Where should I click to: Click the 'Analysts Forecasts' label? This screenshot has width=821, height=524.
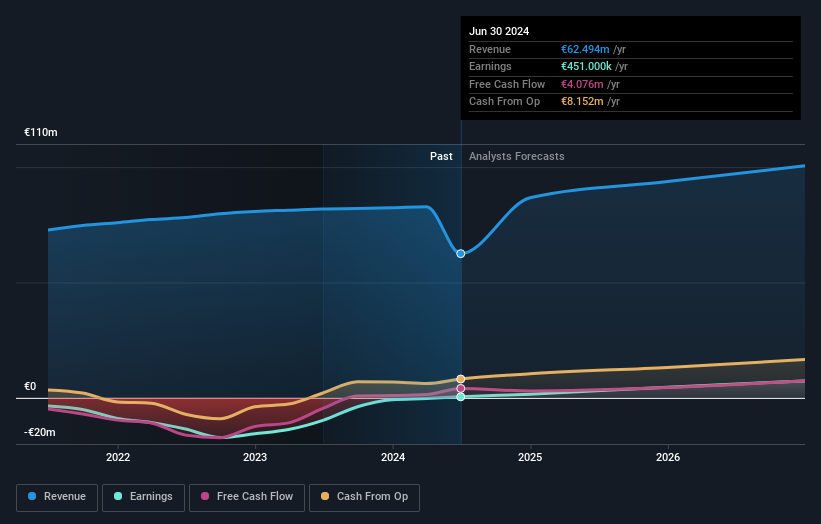coord(517,156)
